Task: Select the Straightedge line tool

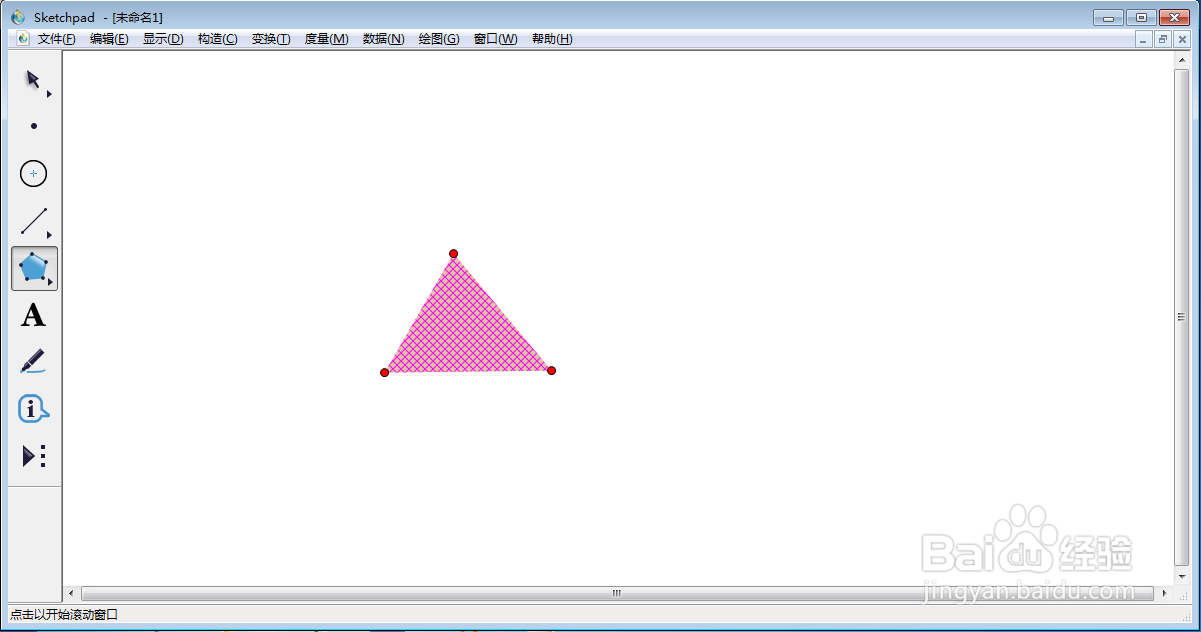Action: click(x=34, y=221)
